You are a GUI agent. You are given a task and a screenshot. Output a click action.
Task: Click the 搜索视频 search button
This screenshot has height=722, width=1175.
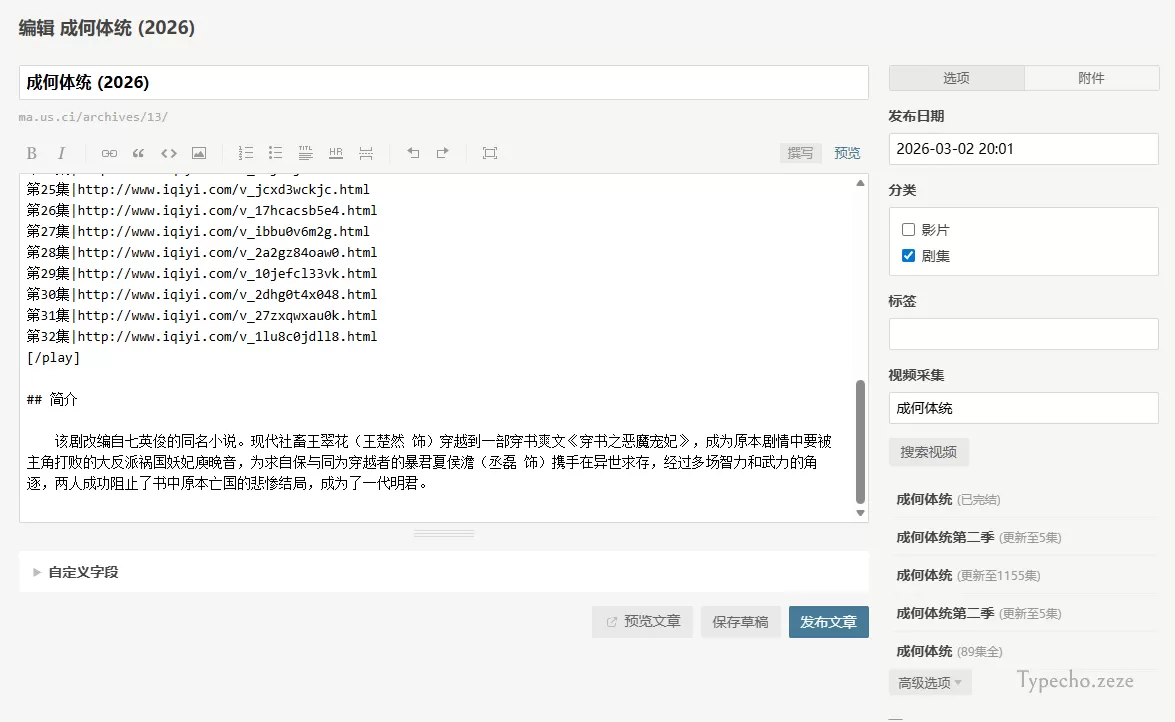[928, 451]
